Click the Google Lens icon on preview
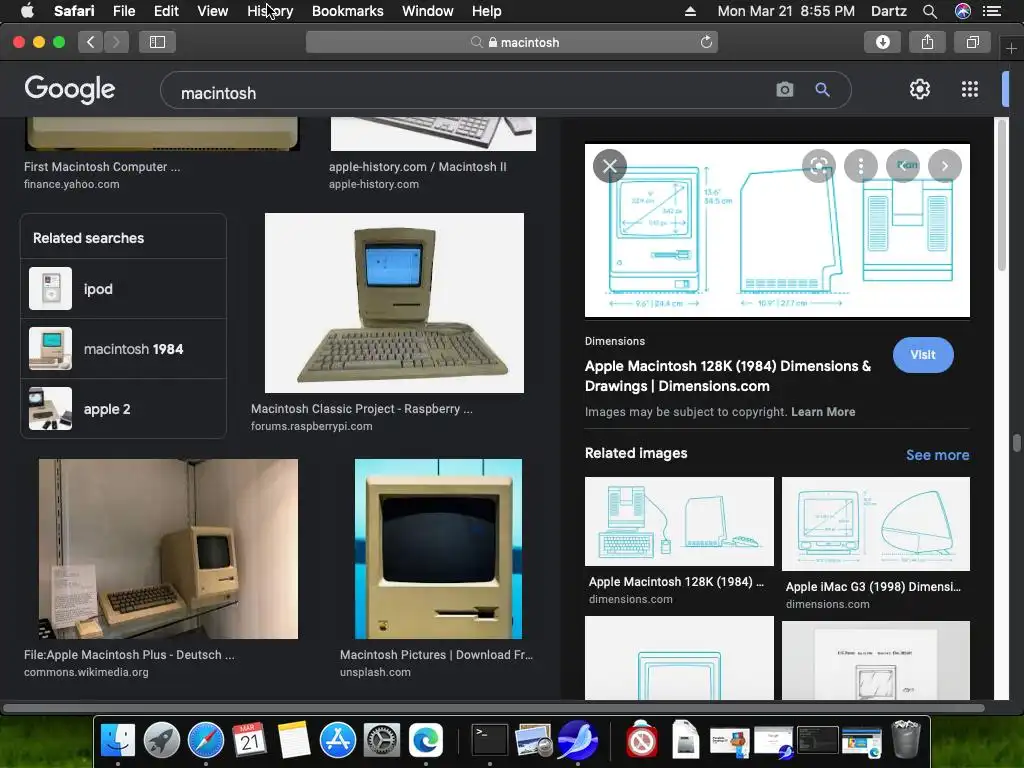This screenshot has height=768, width=1024. pos(818,166)
